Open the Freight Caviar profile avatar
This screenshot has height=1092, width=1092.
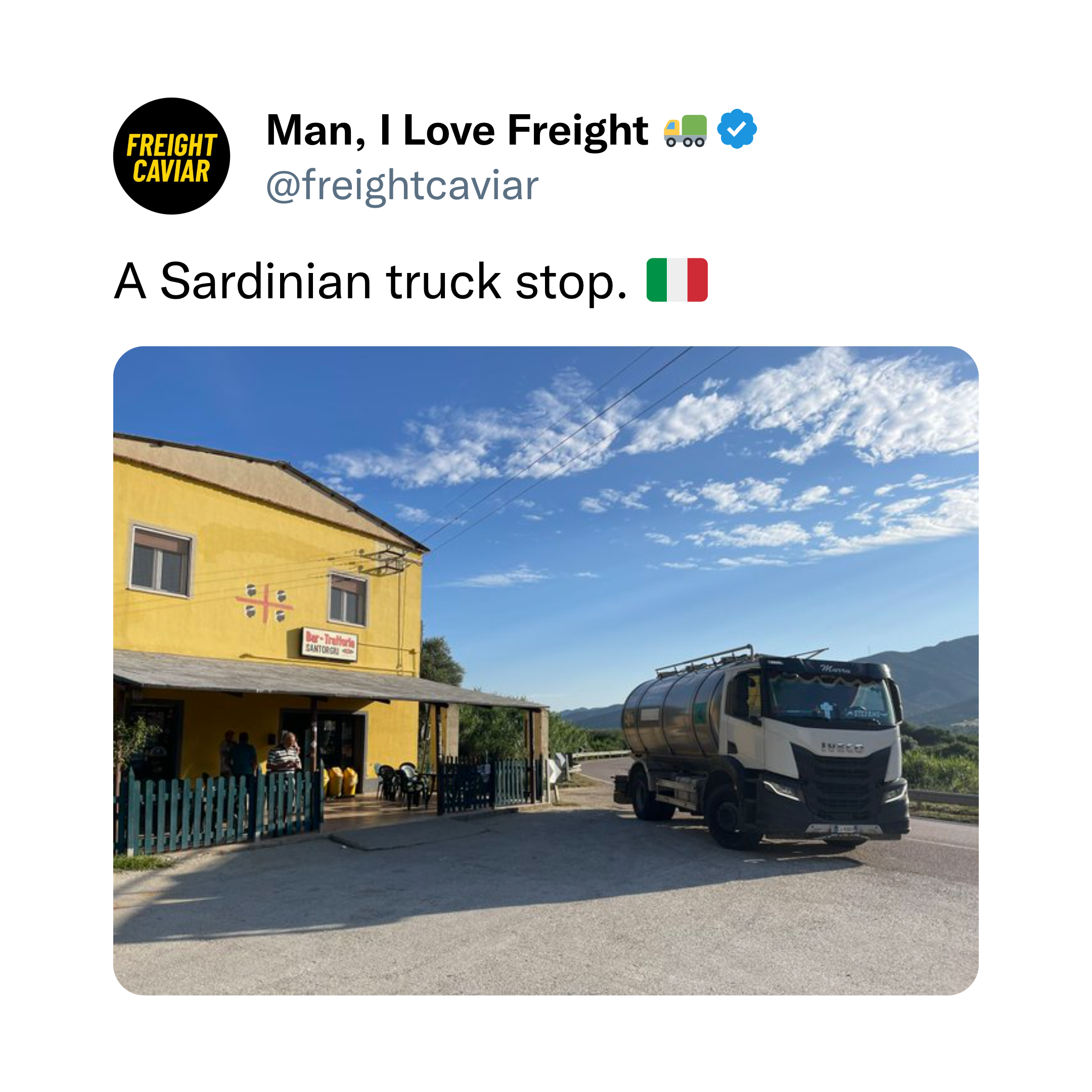(x=171, y=156)
